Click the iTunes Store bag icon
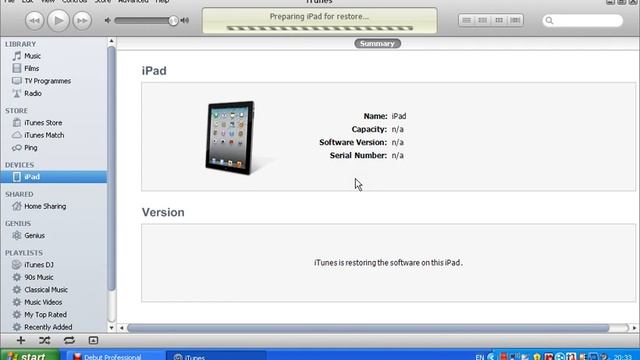This screenshot has height=360, width=640. pyautogui.click(x=17, y=122)
